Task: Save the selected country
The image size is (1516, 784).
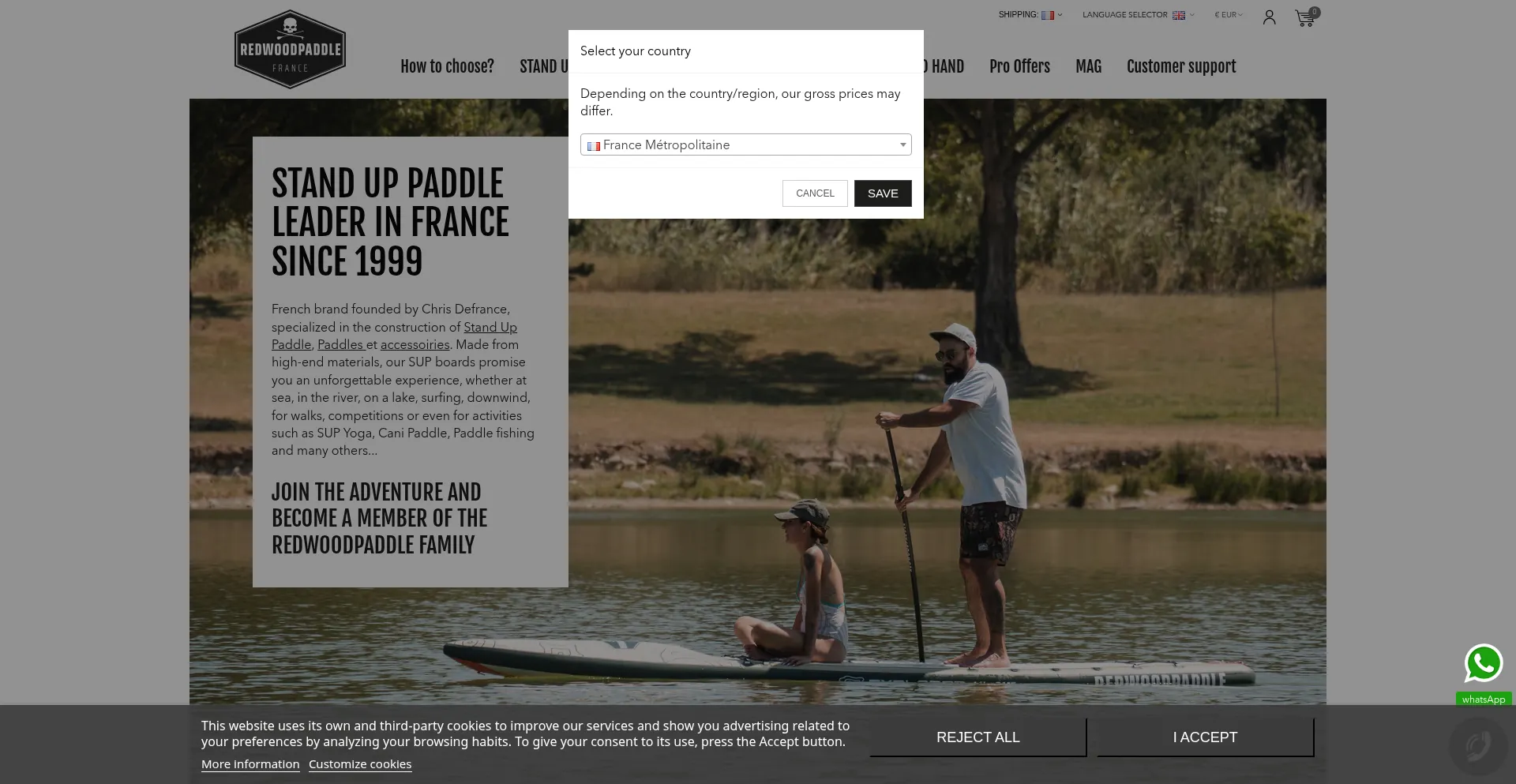Action: point(883,193)
